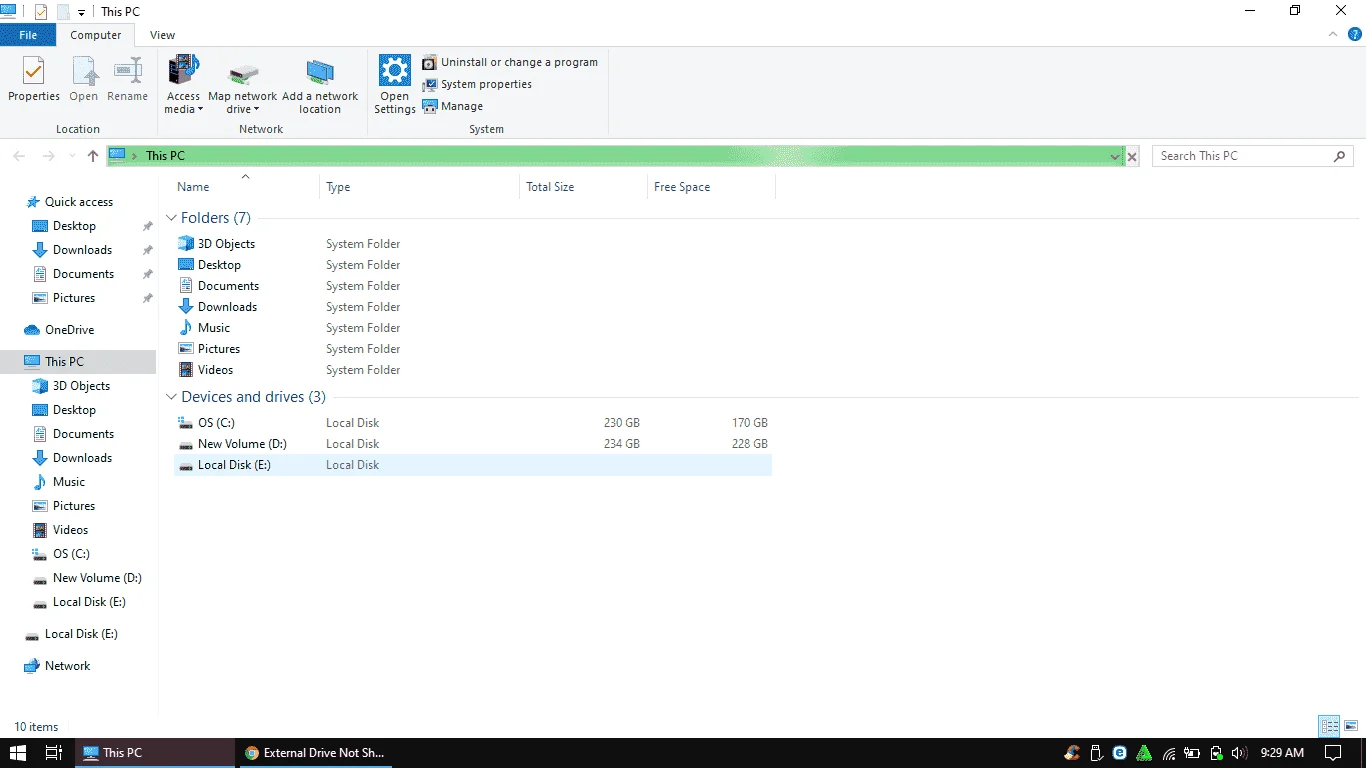Select the Music folder in the file list
This screenshot has width=1366, height=768.
[x=214, y=328]
